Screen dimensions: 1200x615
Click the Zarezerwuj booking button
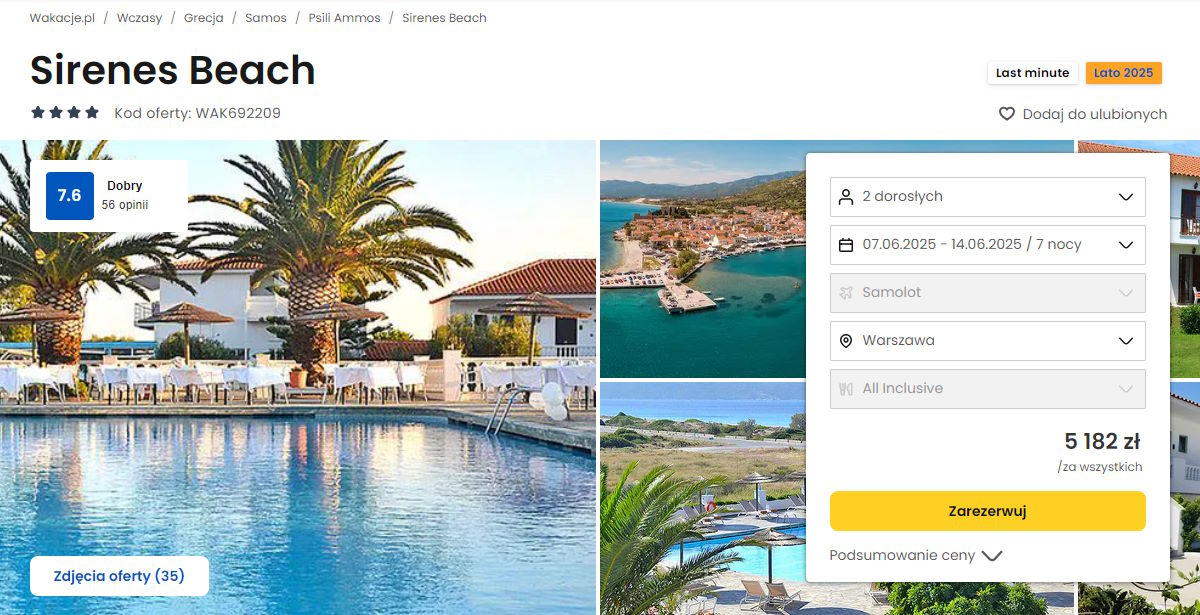[x=988, y=511]
